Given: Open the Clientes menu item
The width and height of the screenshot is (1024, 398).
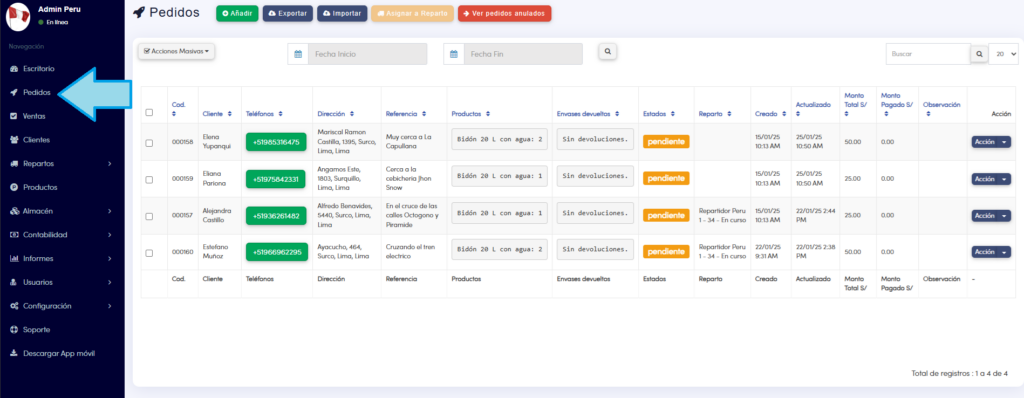Looking at the screenshot, I should 37,140.
